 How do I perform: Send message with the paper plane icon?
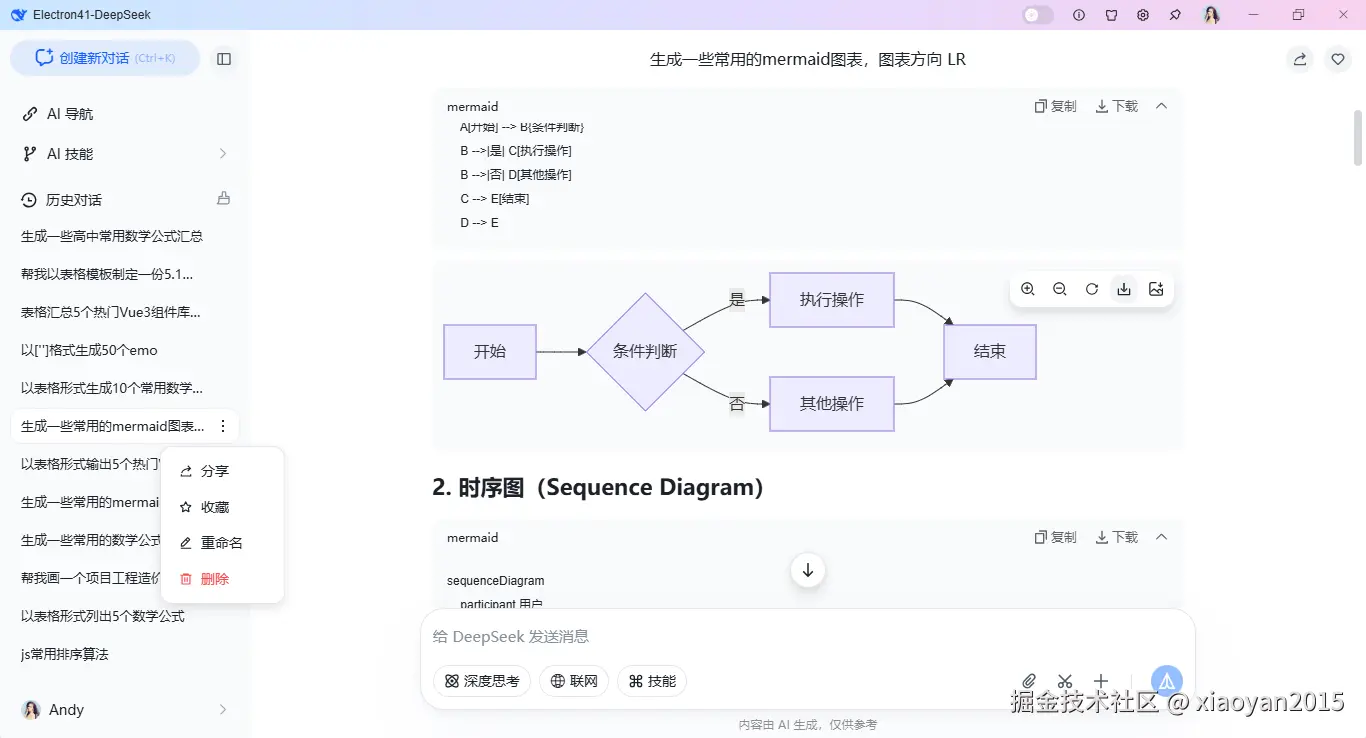click(x=1166, y=681)
